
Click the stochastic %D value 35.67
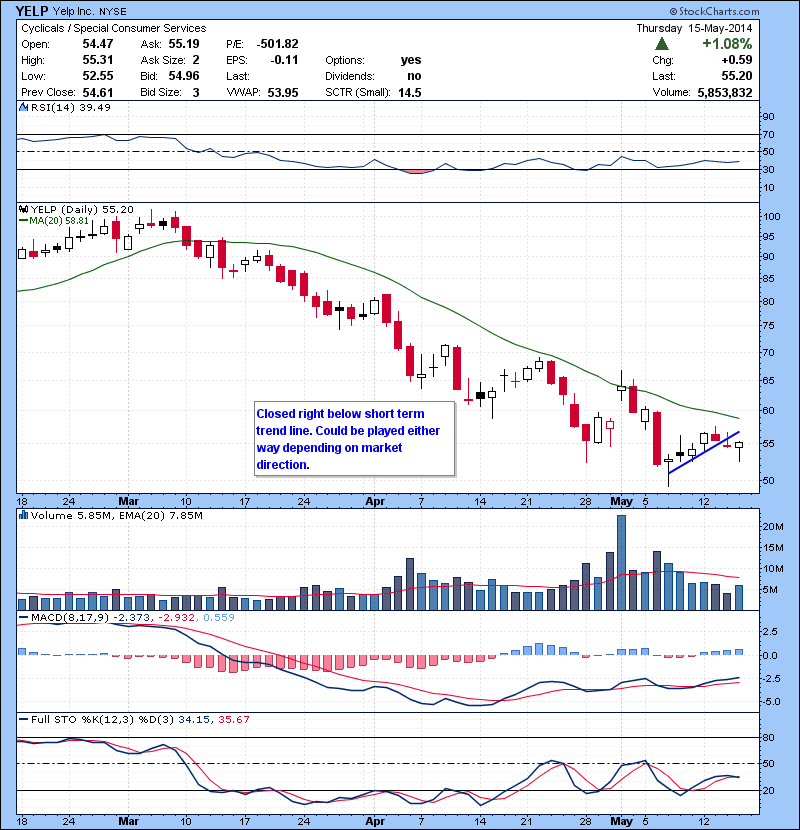(x=233, y=719)
